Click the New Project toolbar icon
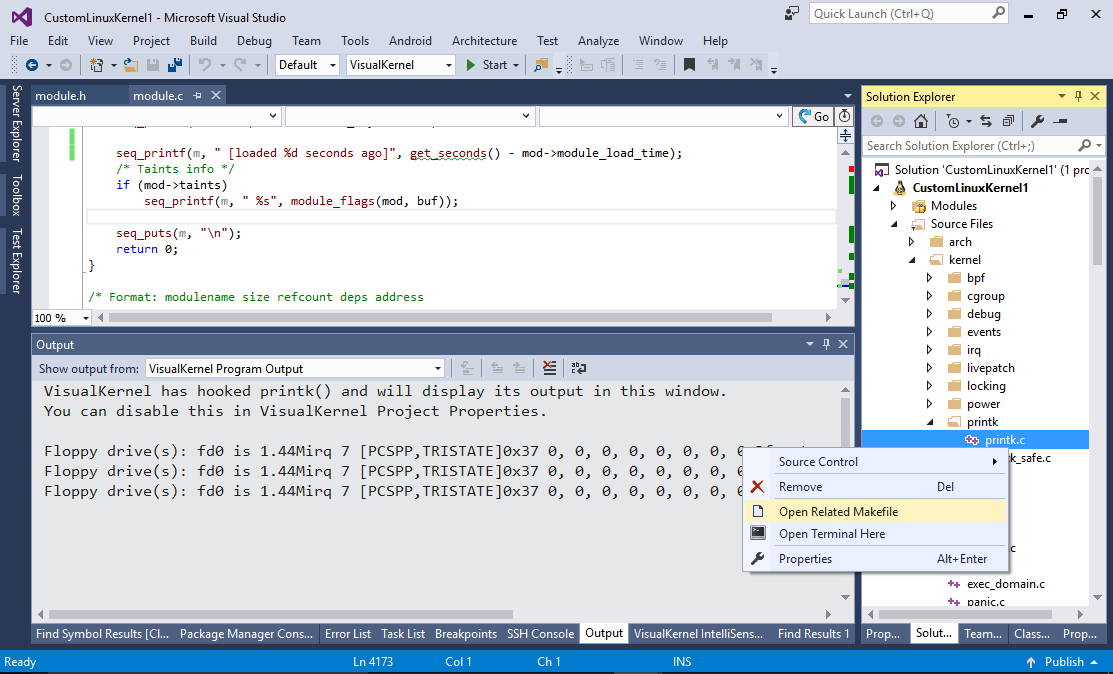Viewport: 1113px width, 674px height. tap(97, 65)
